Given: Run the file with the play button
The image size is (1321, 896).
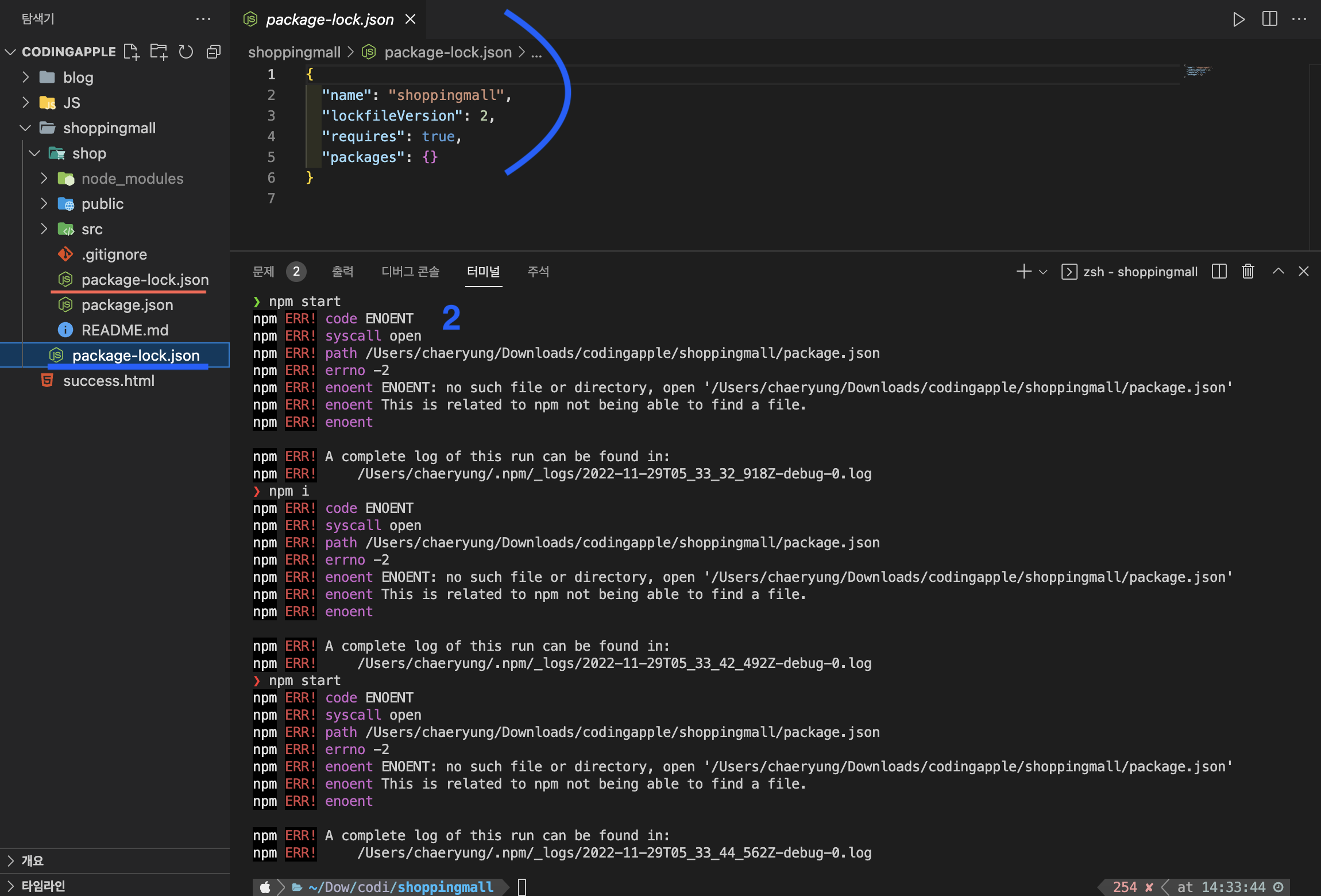Looking at the screenshot, I should pyautogui.click(x=1238, y=20).
